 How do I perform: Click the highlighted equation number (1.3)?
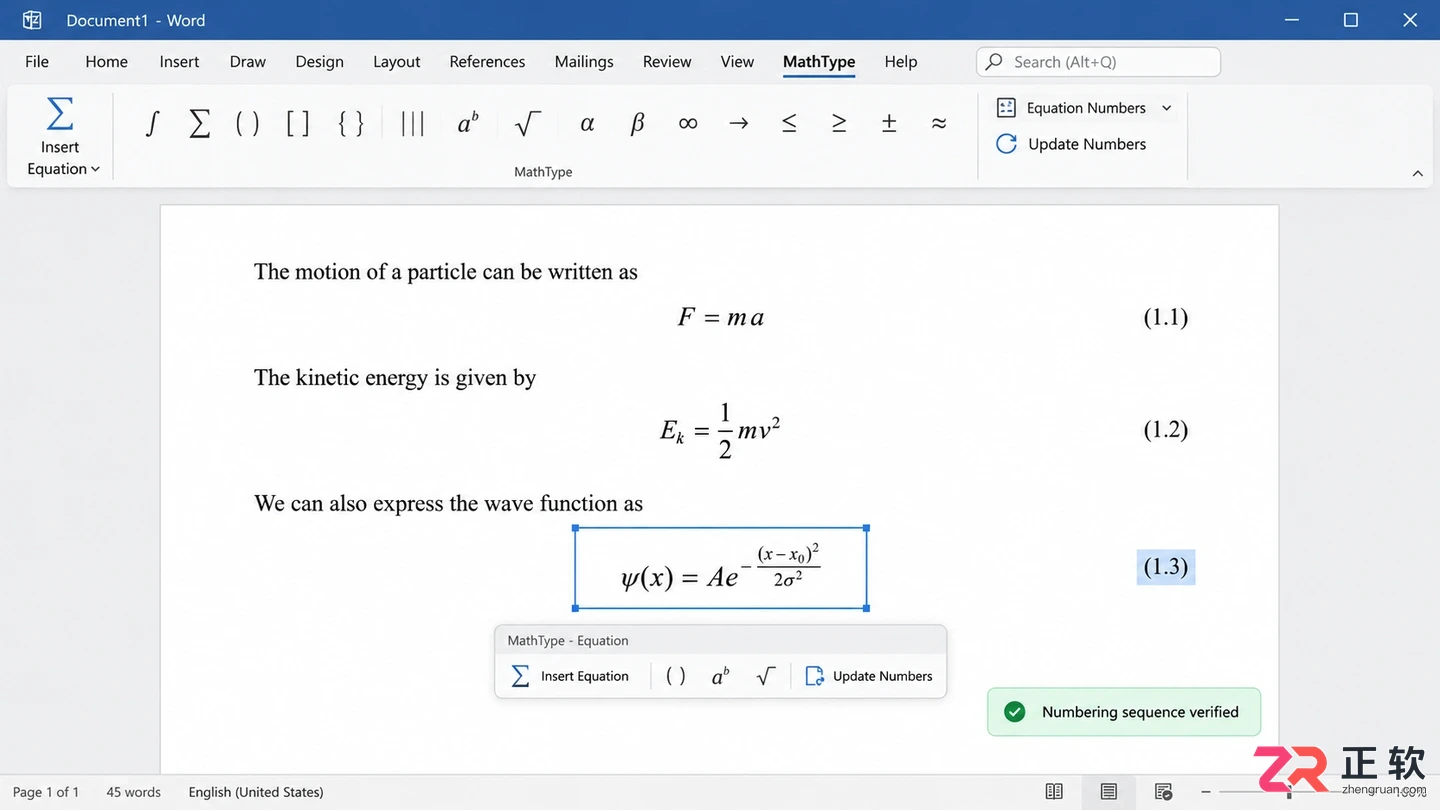point(1166,567)
